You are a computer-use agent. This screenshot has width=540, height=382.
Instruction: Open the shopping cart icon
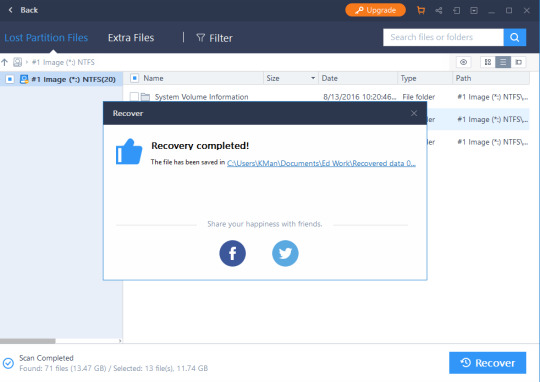(421, 10)
